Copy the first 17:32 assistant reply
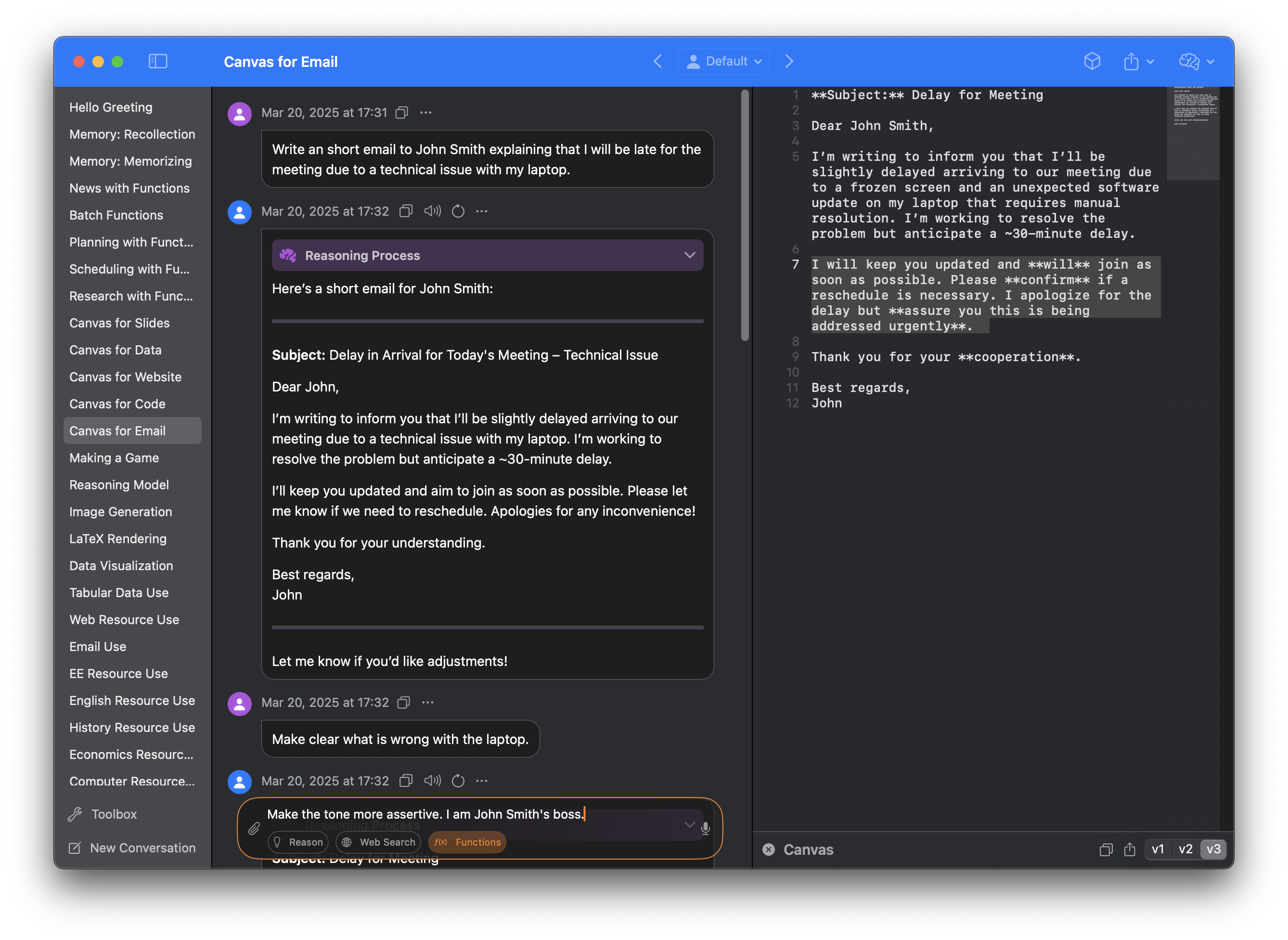The image size is (1288, 940). (405, 212)
